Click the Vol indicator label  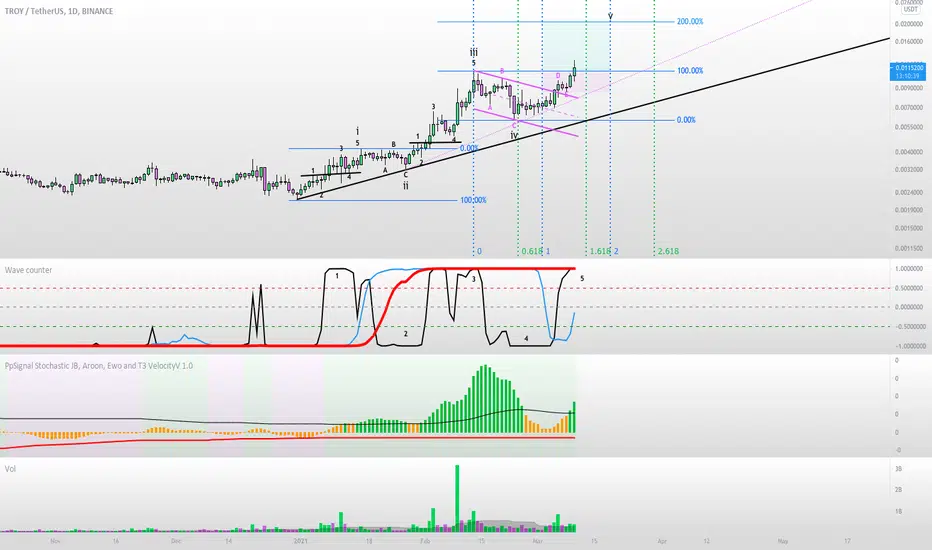click(10, 469)
